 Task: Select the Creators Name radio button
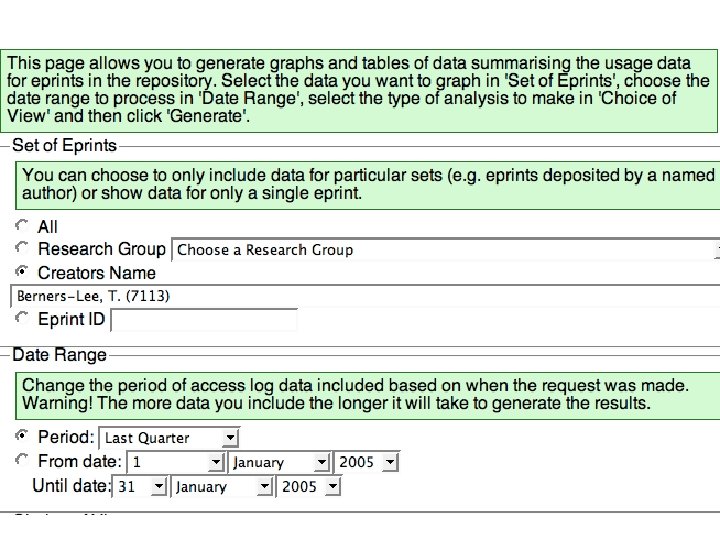coord(22,272)
